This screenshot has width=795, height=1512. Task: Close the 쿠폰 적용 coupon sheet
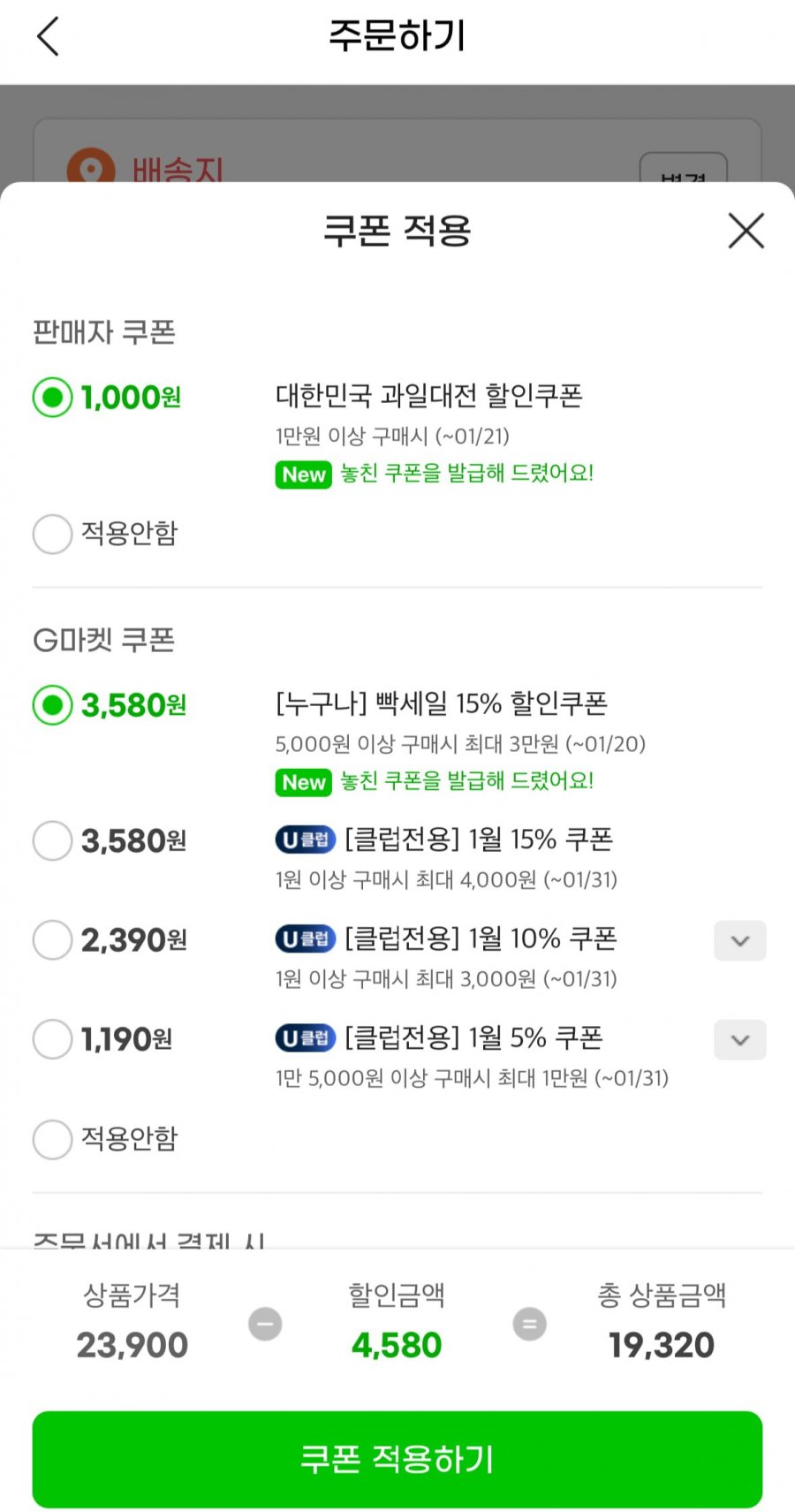point(746,232)
